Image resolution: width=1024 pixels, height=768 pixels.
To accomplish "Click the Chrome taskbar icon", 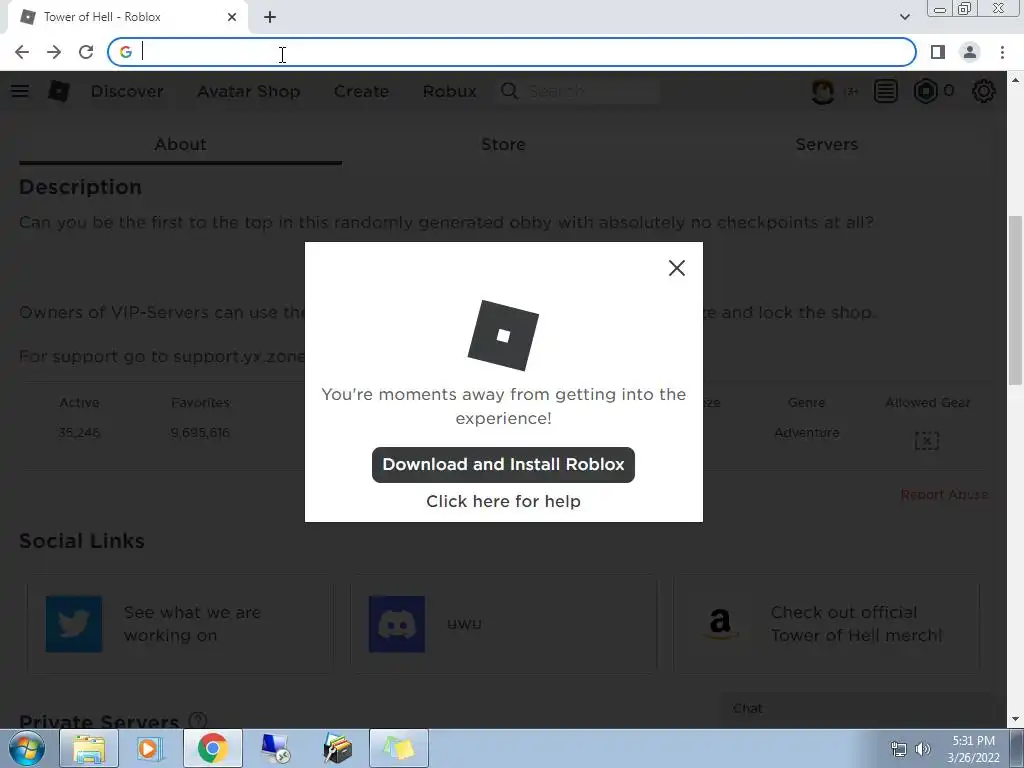I will [212, 748].
